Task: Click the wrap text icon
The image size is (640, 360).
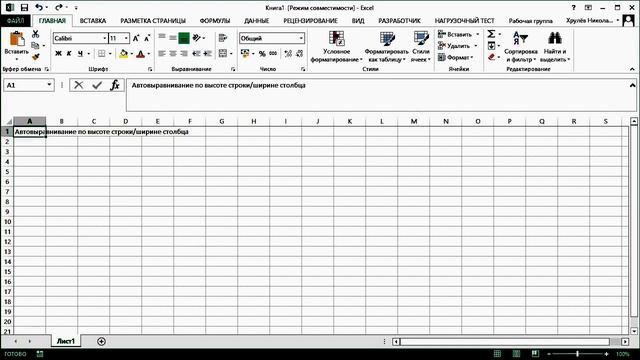Action: 223,38
